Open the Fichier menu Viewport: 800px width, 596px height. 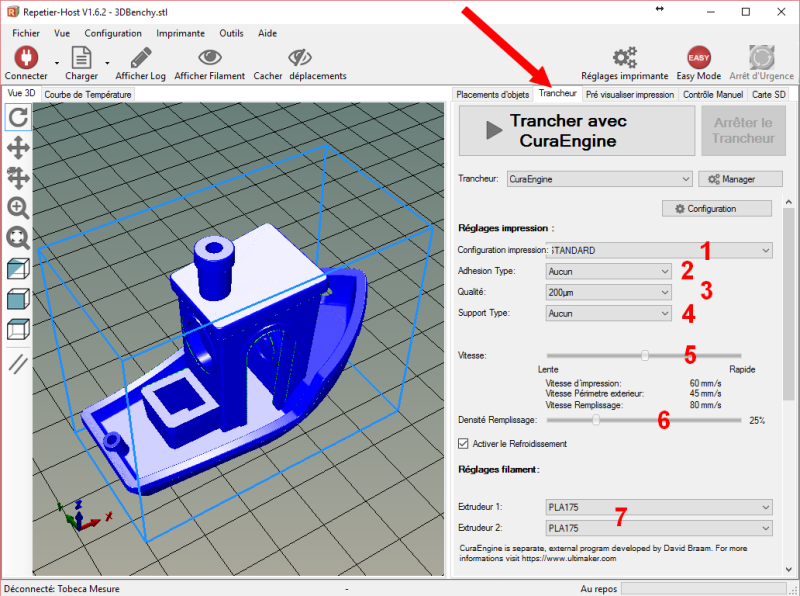coord(25,33)
